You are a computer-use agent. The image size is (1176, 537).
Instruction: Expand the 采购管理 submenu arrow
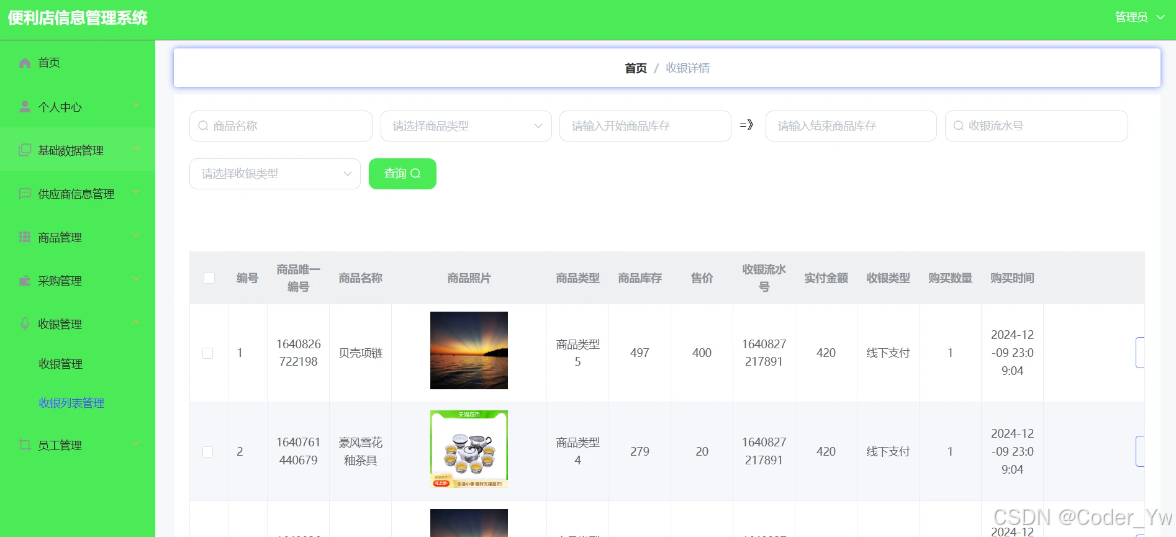[136, 280]
